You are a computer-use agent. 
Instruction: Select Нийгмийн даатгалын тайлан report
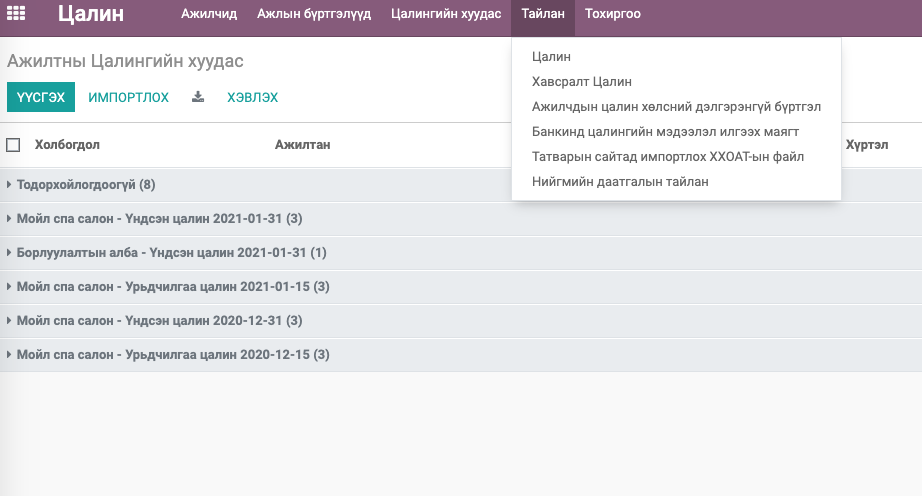(620, 182)
